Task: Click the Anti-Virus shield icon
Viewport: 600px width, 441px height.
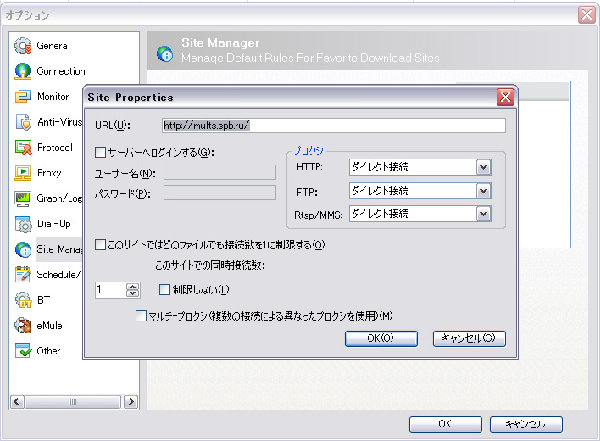Action: (22, 122)
